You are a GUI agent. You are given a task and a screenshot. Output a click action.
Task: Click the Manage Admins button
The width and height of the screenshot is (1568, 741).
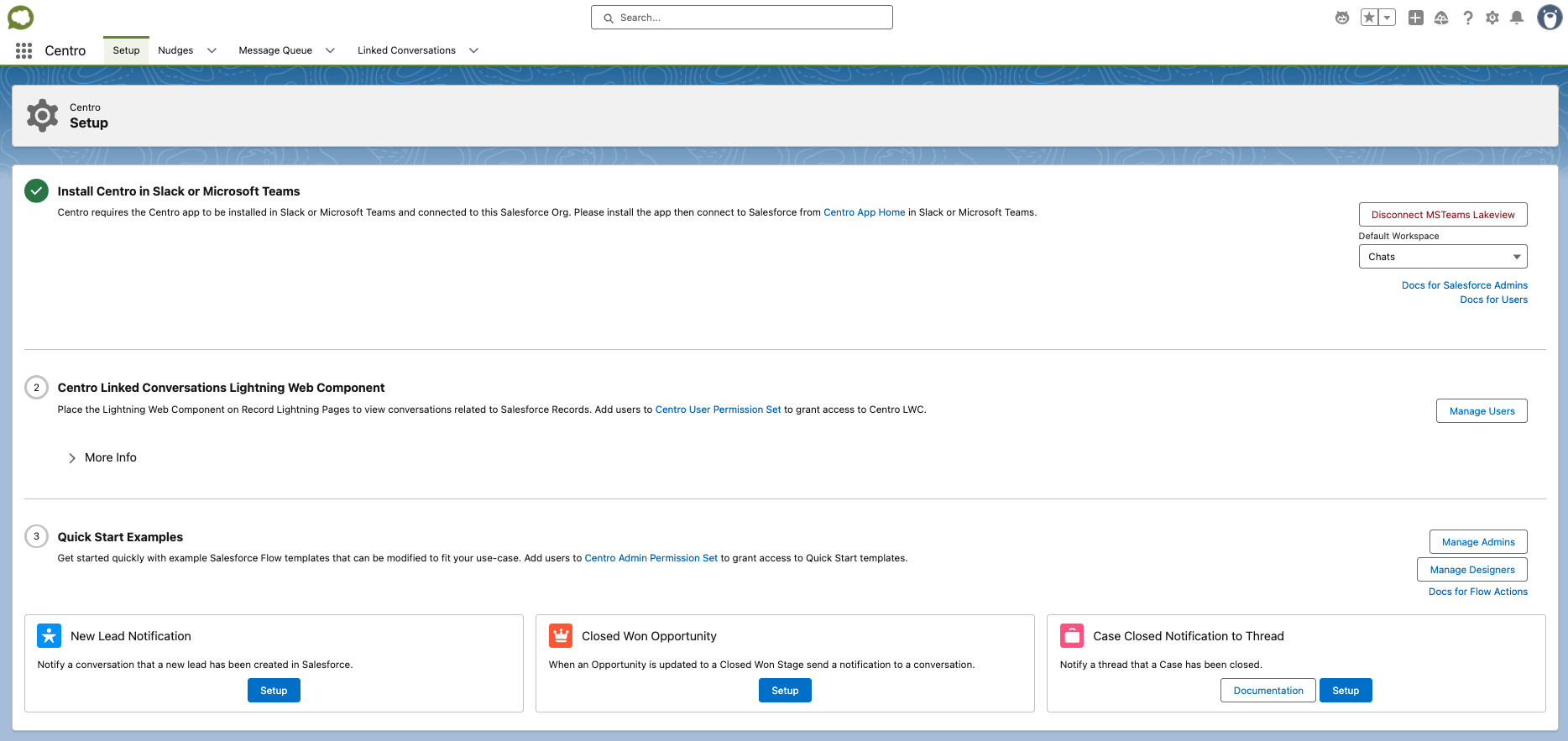(1478, 542)
